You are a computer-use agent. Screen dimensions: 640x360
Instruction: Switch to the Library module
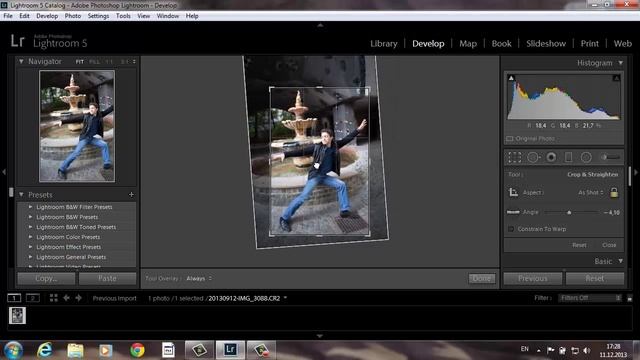pos(384,44)
